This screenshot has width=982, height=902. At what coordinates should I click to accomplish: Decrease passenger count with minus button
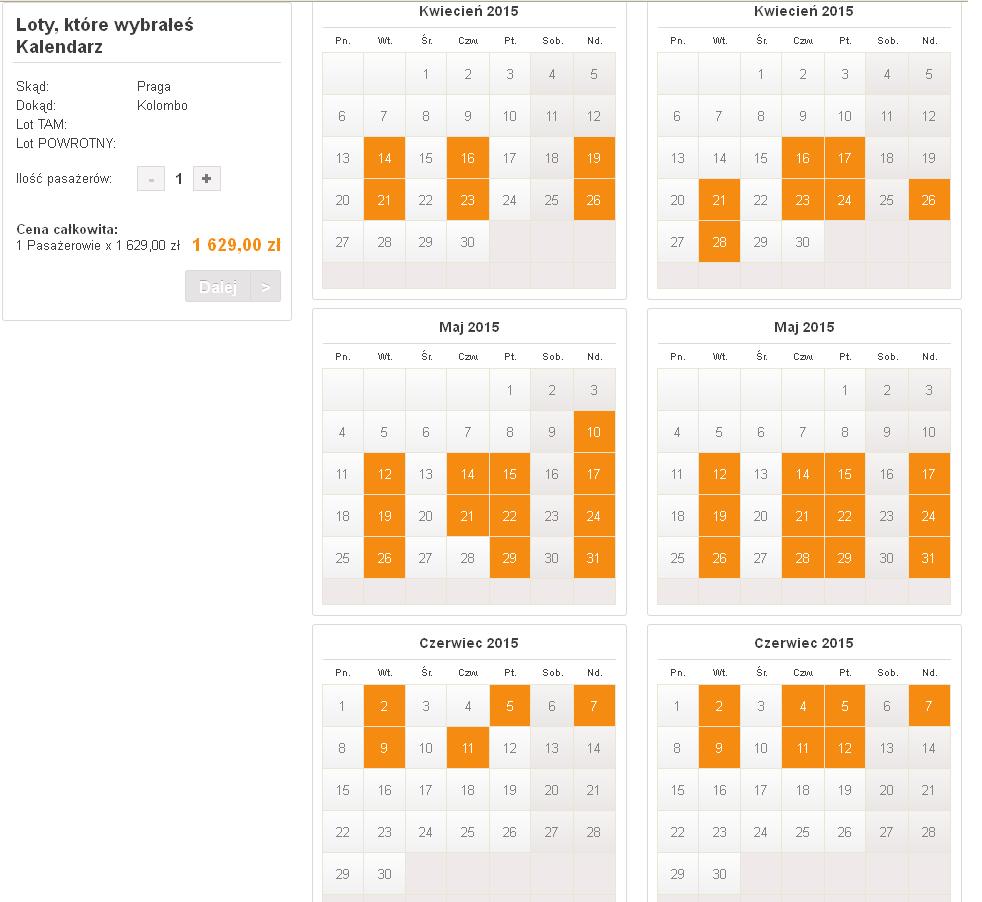point(150,179)
